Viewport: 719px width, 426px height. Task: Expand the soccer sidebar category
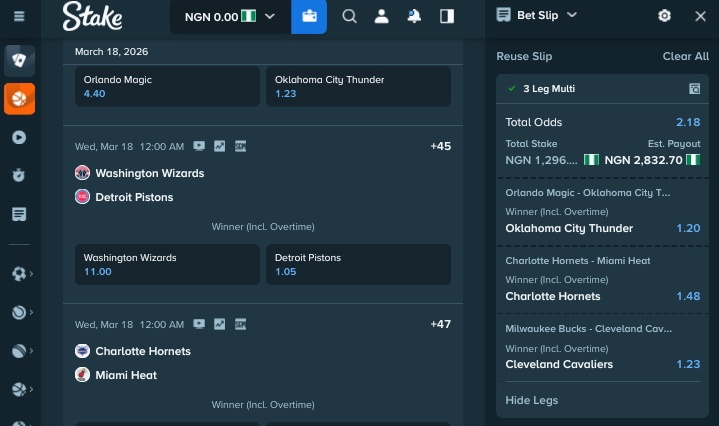[x=22, y=274]
